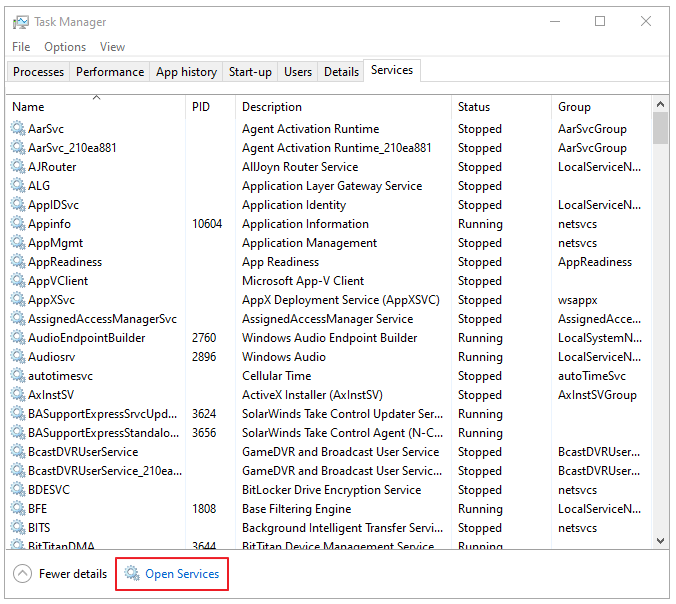Sort by the Description column header

coord(343,106)
